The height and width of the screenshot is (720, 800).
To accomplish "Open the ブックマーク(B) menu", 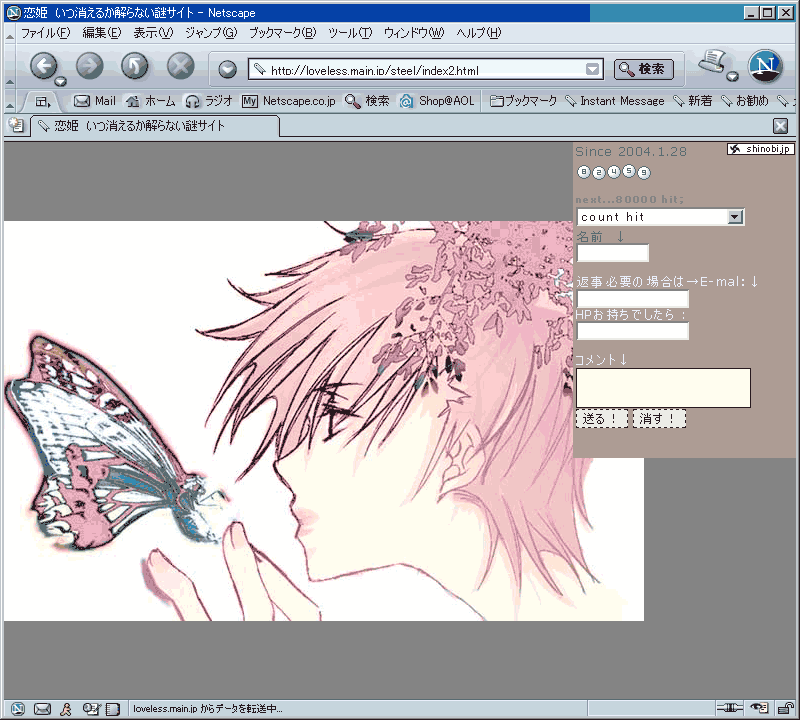I will pos(282,33).
